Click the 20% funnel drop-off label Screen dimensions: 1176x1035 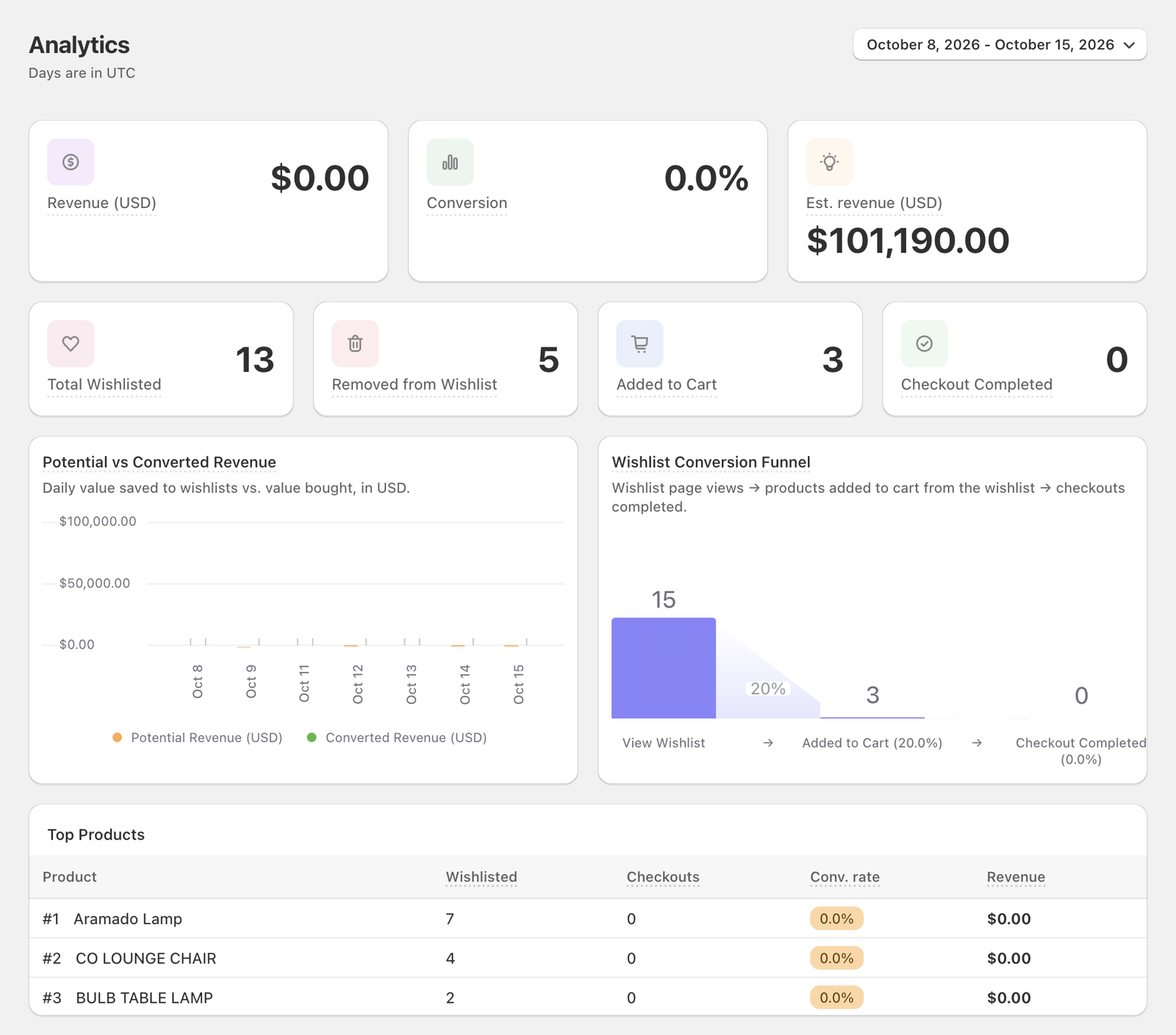(x=768, y=689)
